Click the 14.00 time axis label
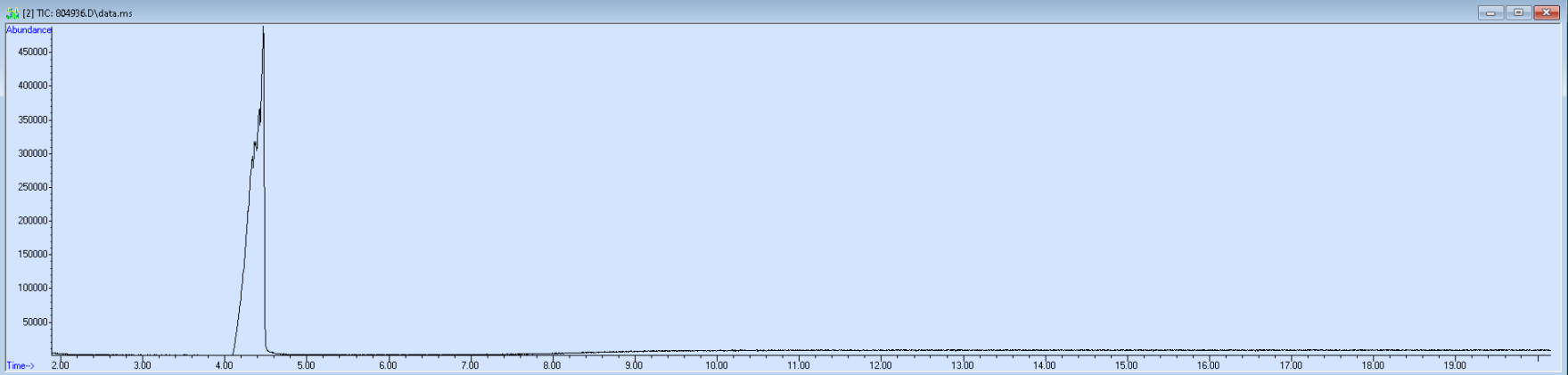The width and height of the screenshot is (1568, 375). (1044, 365)
